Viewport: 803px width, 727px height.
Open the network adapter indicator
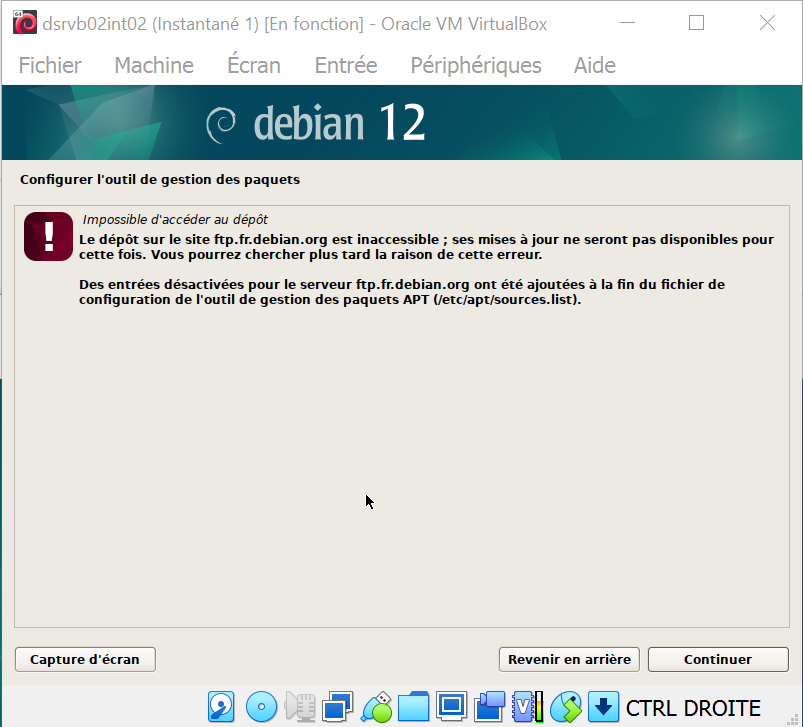(338, 707)
